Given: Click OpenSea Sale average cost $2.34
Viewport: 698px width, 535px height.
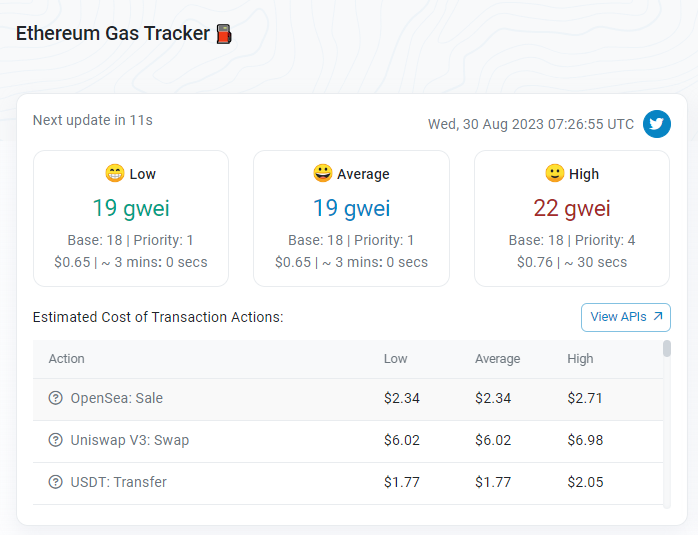Looking at the screenshot, I should (x=493, y=398).
